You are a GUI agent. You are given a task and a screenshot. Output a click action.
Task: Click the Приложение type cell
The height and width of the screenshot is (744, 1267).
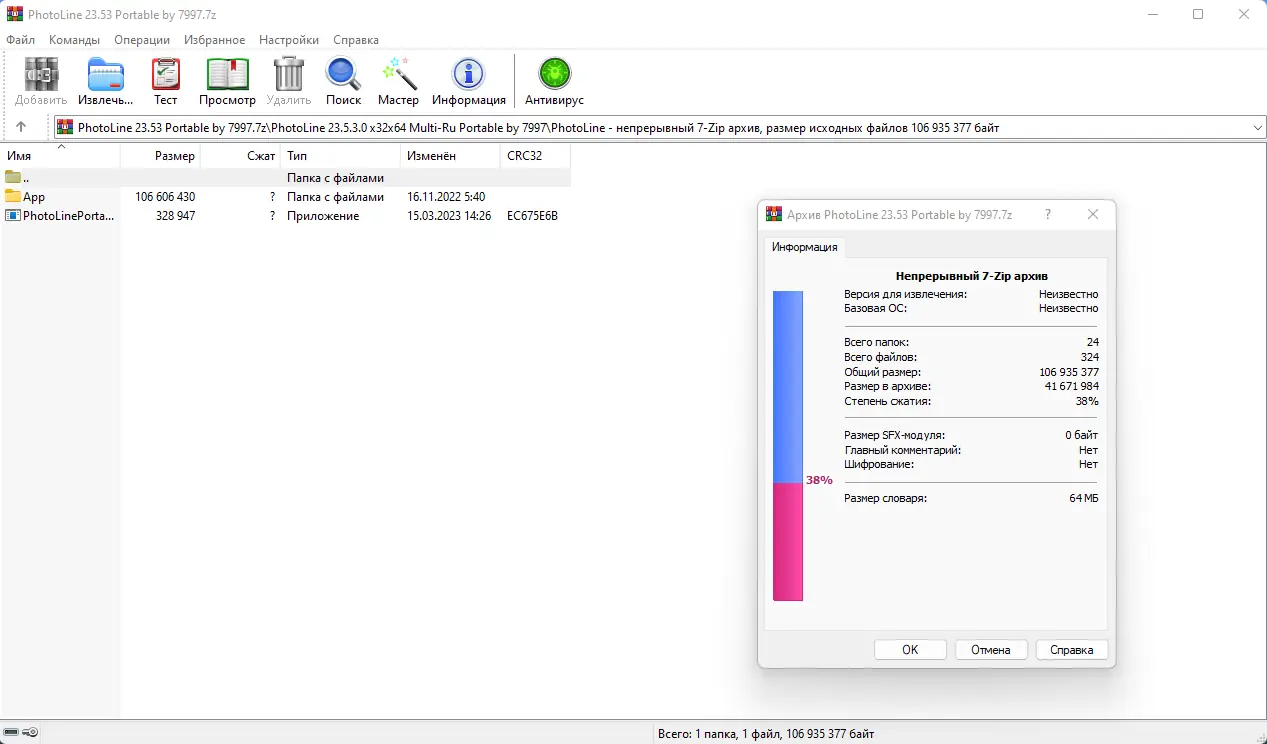coord(323,216)
